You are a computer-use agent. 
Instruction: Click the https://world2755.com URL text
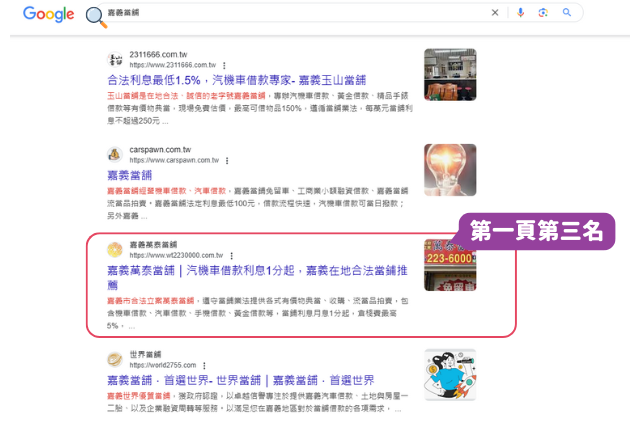coord(163,365)
